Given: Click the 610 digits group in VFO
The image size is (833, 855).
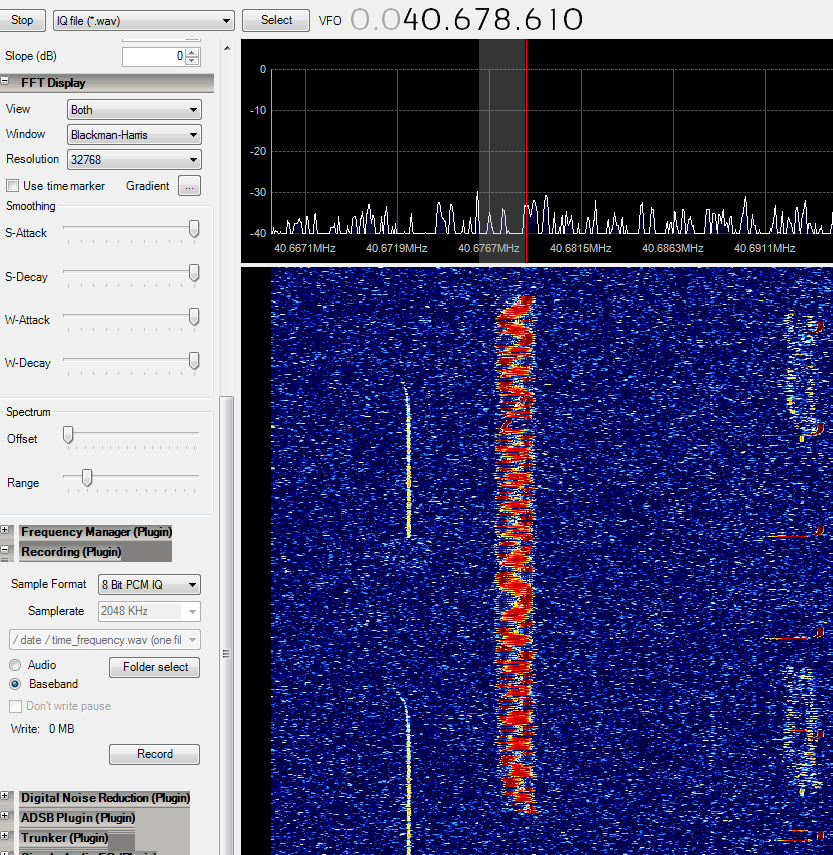Looking at the screenshot, I should (554, 20).
